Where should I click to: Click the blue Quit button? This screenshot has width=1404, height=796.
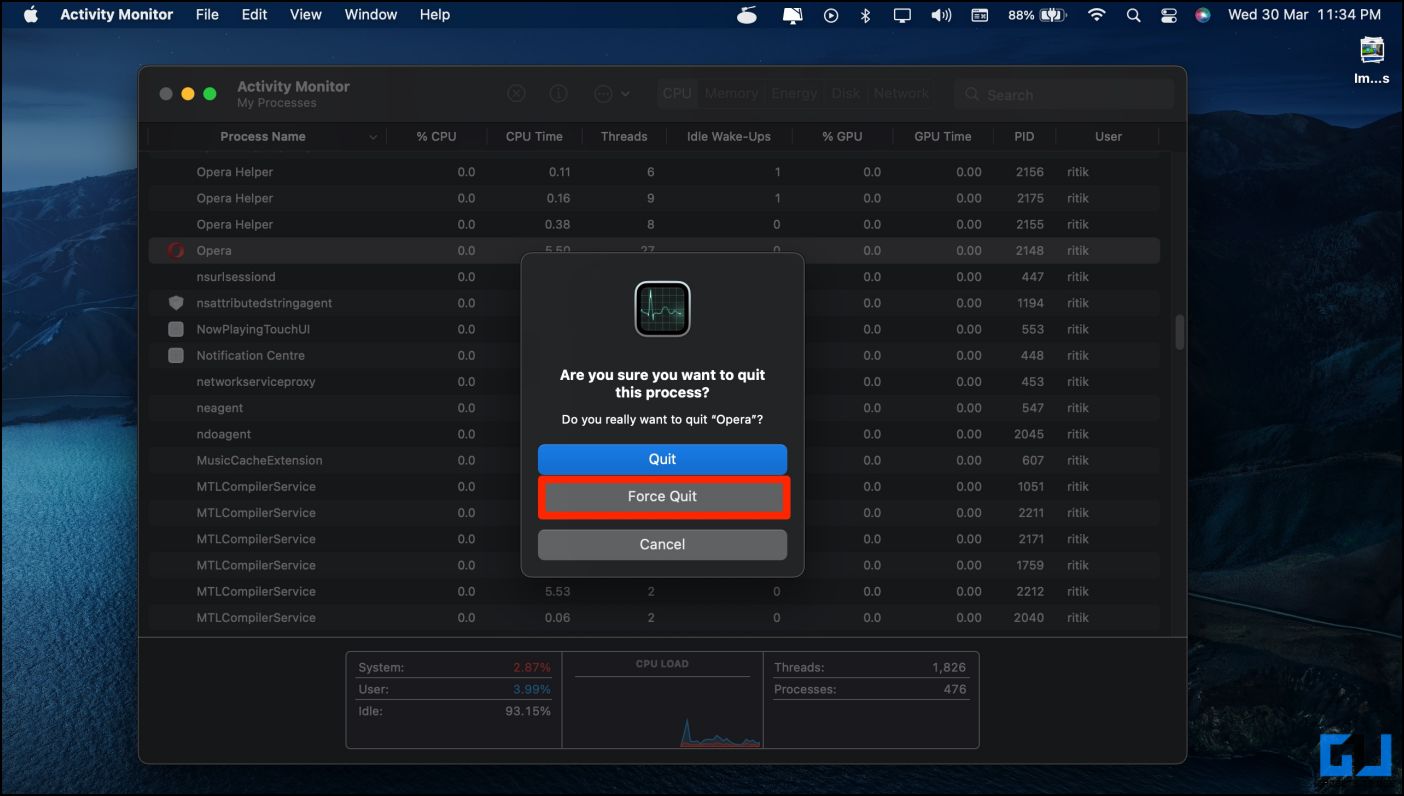pos(662,459)
